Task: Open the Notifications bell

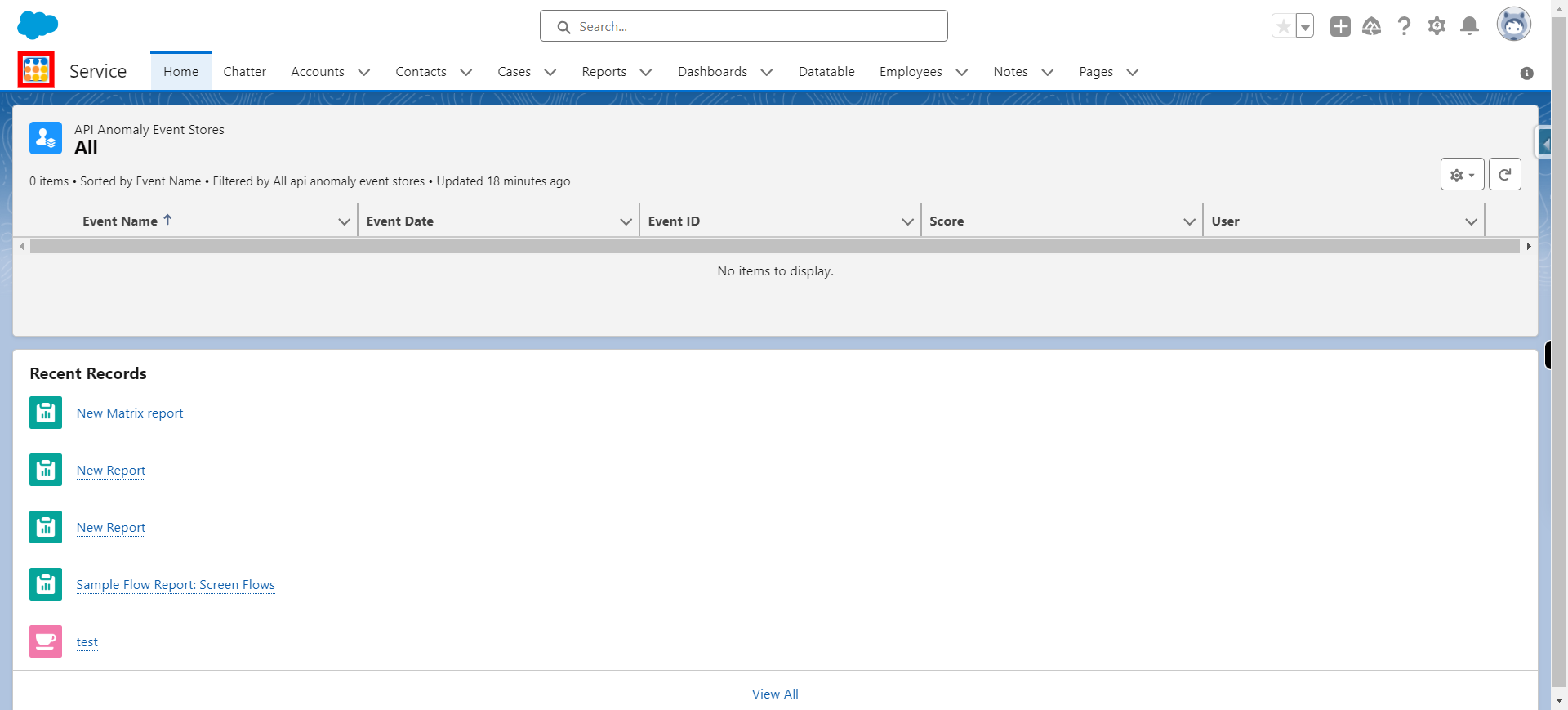Action: click(x=1469, y=26)
